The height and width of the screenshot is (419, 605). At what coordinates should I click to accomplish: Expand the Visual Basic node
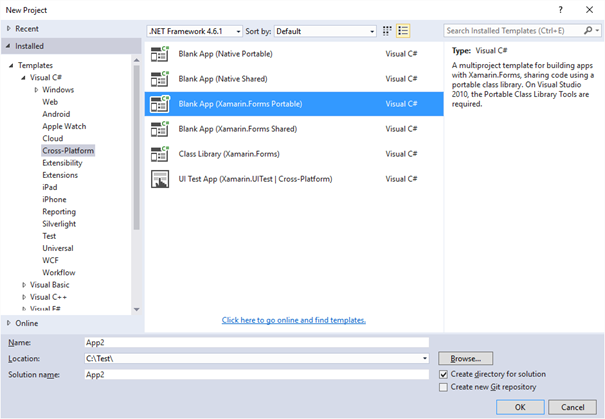(24, 285)
